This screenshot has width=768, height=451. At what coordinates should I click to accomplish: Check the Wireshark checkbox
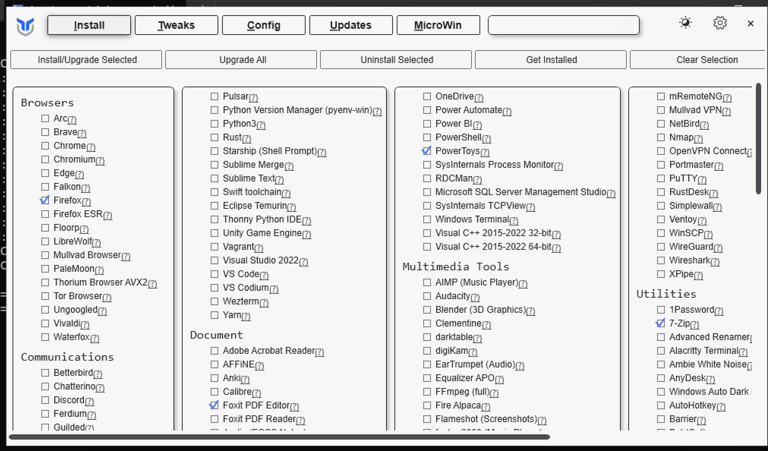click(660, 260)
